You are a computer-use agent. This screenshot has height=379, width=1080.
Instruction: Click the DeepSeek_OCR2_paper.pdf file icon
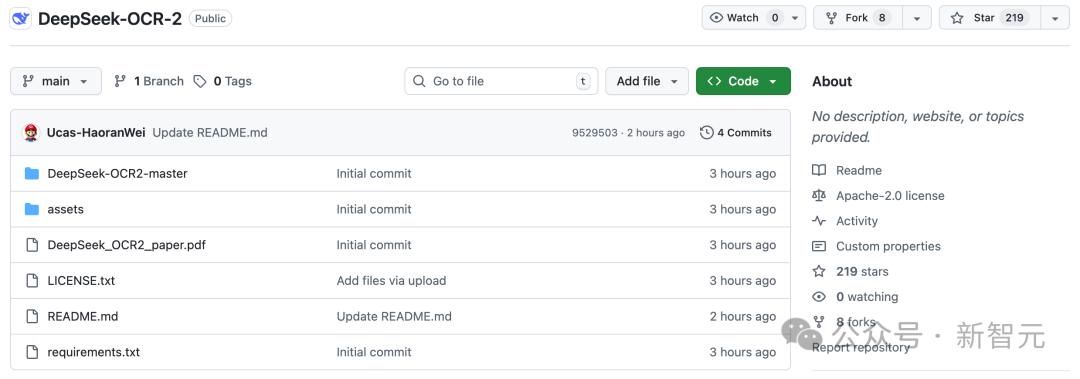pyautogui.click(x=32, y=245)
